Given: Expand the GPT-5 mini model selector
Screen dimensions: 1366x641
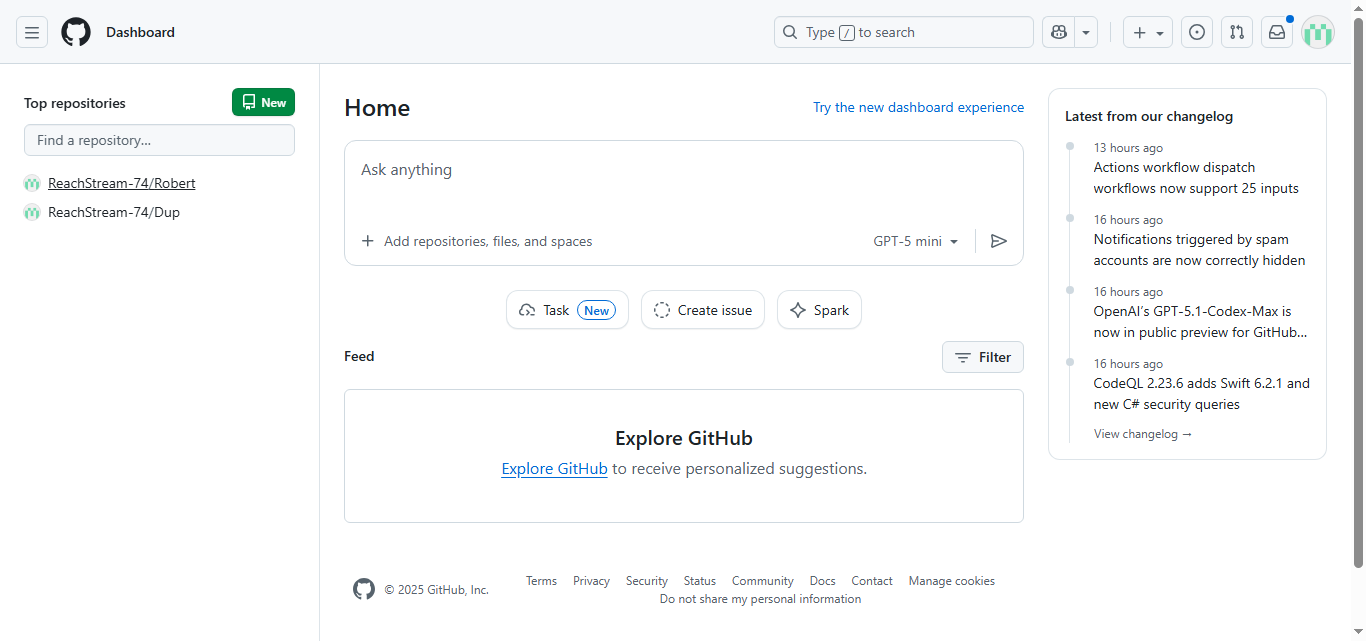Looking at the screenshot, I should pyautogui.click(x=916, y=241).
